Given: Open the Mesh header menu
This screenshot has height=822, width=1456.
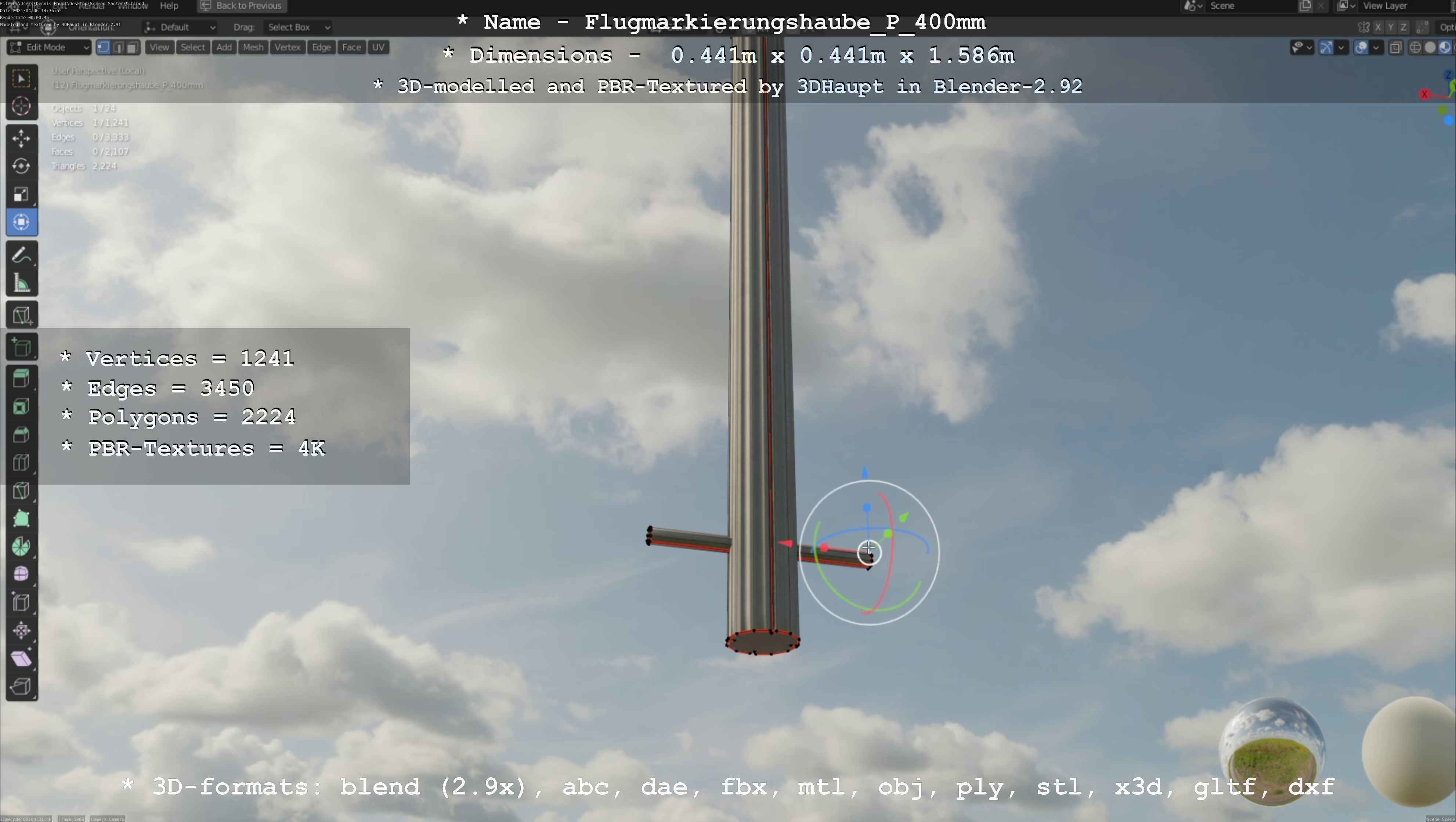Looking at the screenshot, I should point(253,47).
